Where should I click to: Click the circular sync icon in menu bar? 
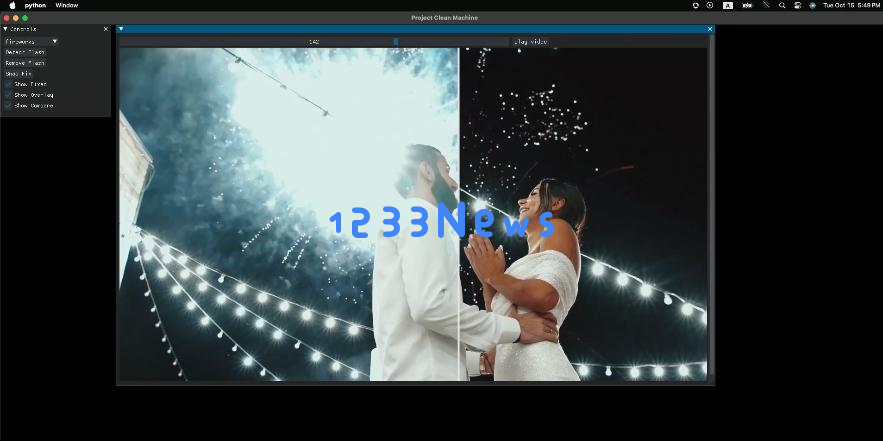pyautogui.click(x=696, y=5)
